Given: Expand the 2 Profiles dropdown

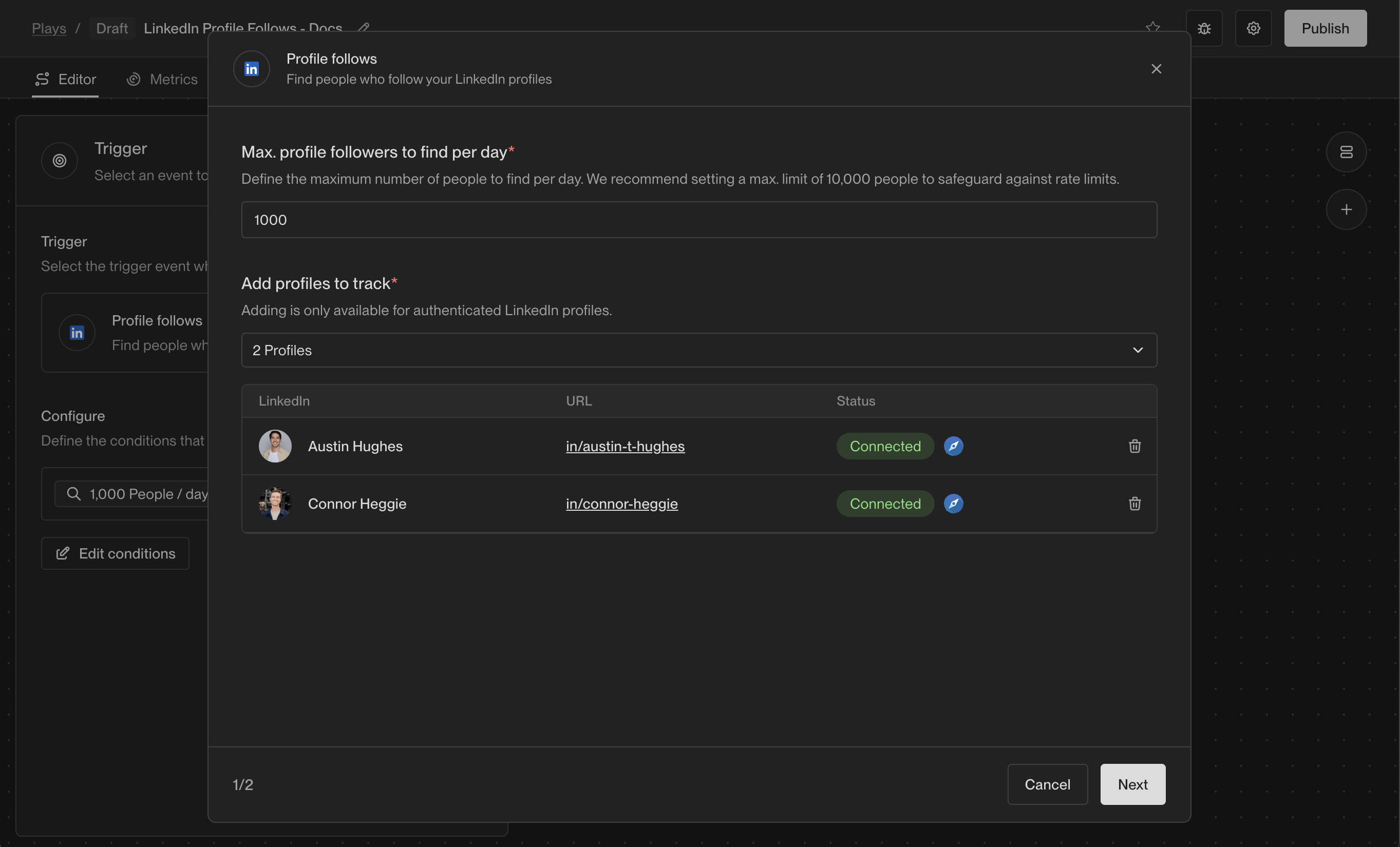Looking at the screenshot, I should 698,350.
